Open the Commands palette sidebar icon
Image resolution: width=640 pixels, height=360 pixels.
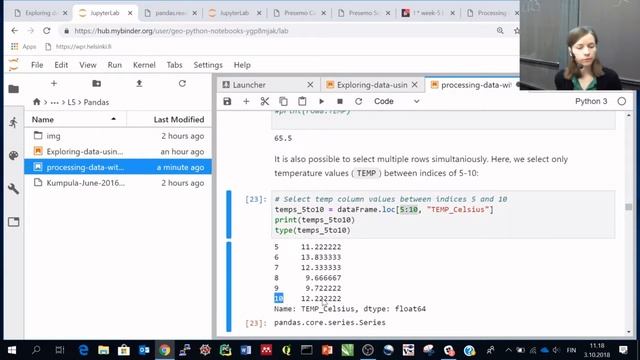coord(13,155)
